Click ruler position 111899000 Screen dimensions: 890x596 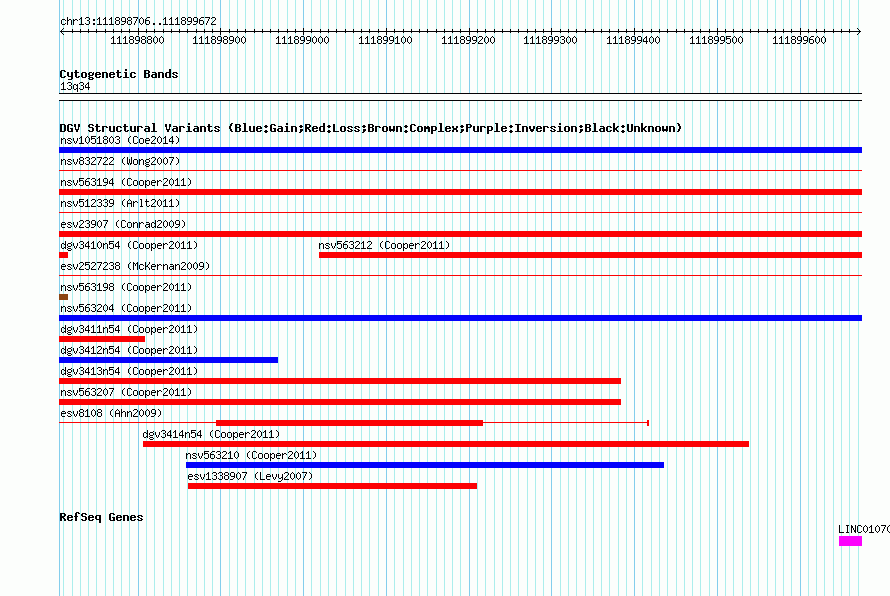coord(303,40)
